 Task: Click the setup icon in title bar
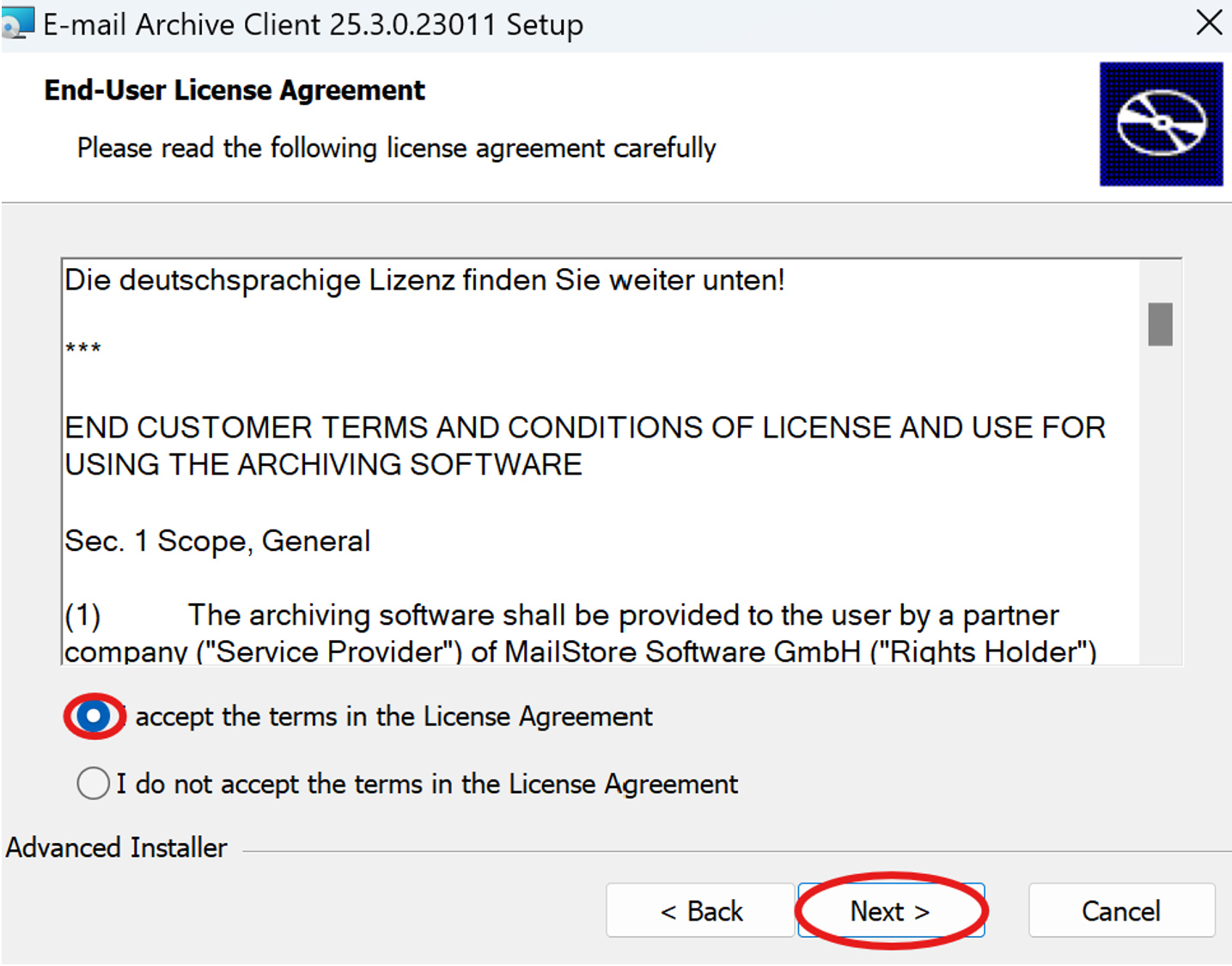[17, 24]
